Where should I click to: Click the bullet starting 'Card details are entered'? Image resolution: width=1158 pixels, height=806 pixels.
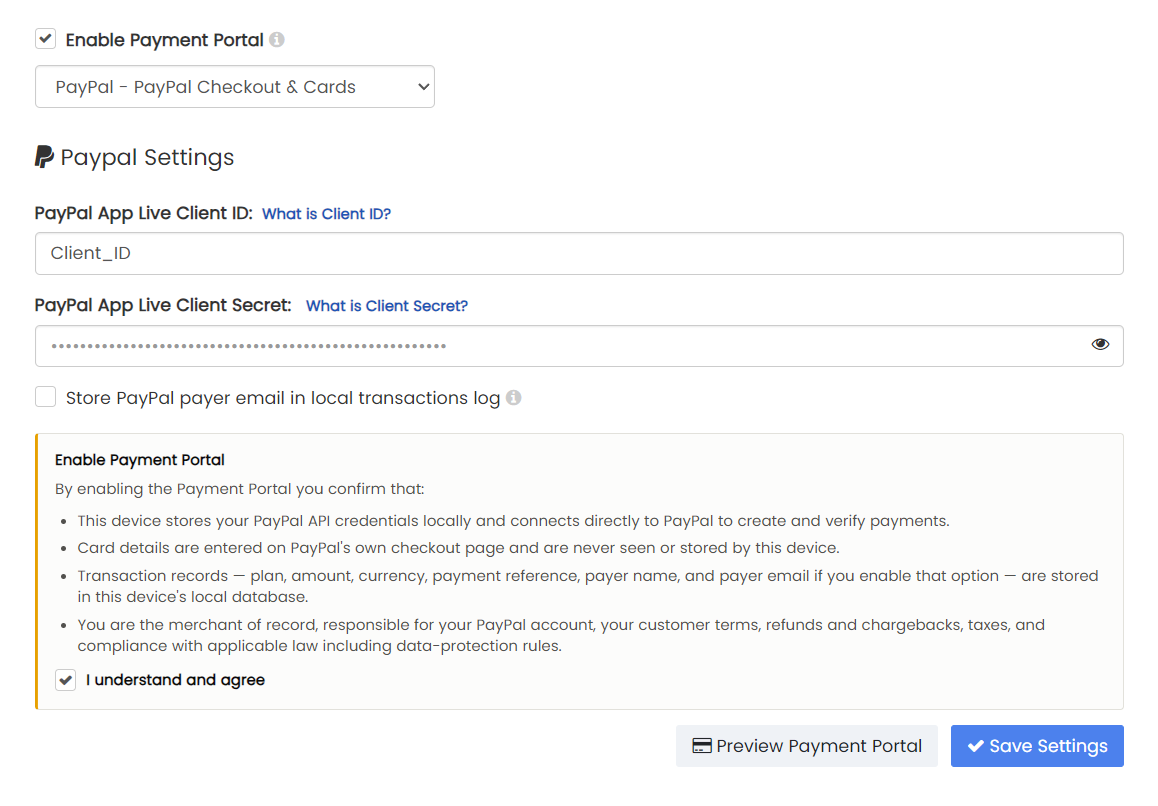tap(459, 548)
